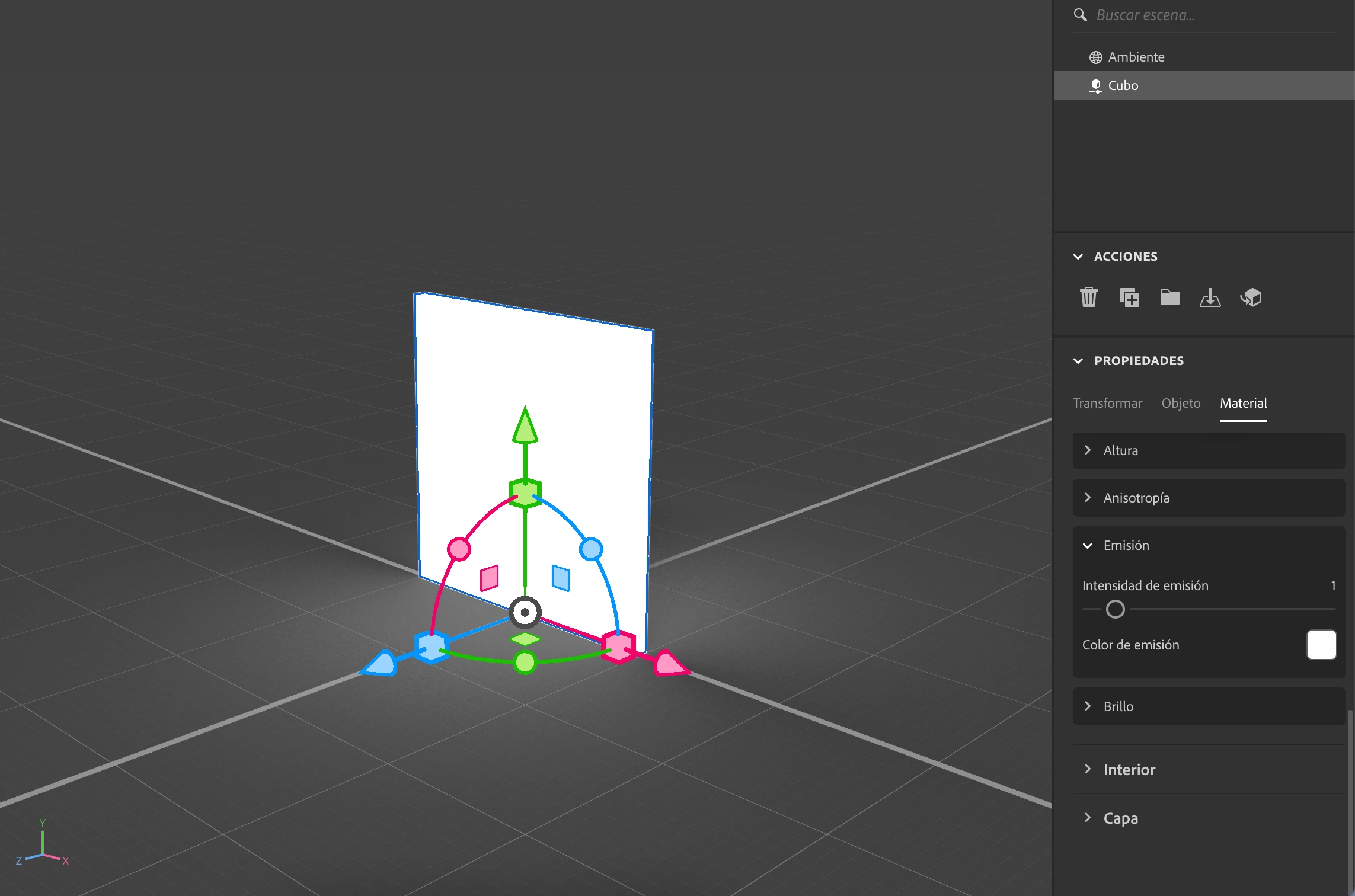Switch to the Transformar tab
1355x896 pixels.
point(1107,403)
